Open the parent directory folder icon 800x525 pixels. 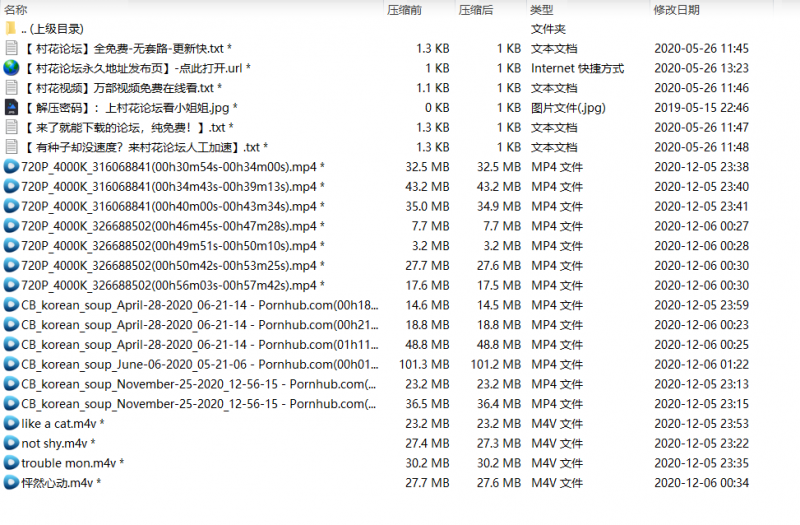[x=11, y=29]
